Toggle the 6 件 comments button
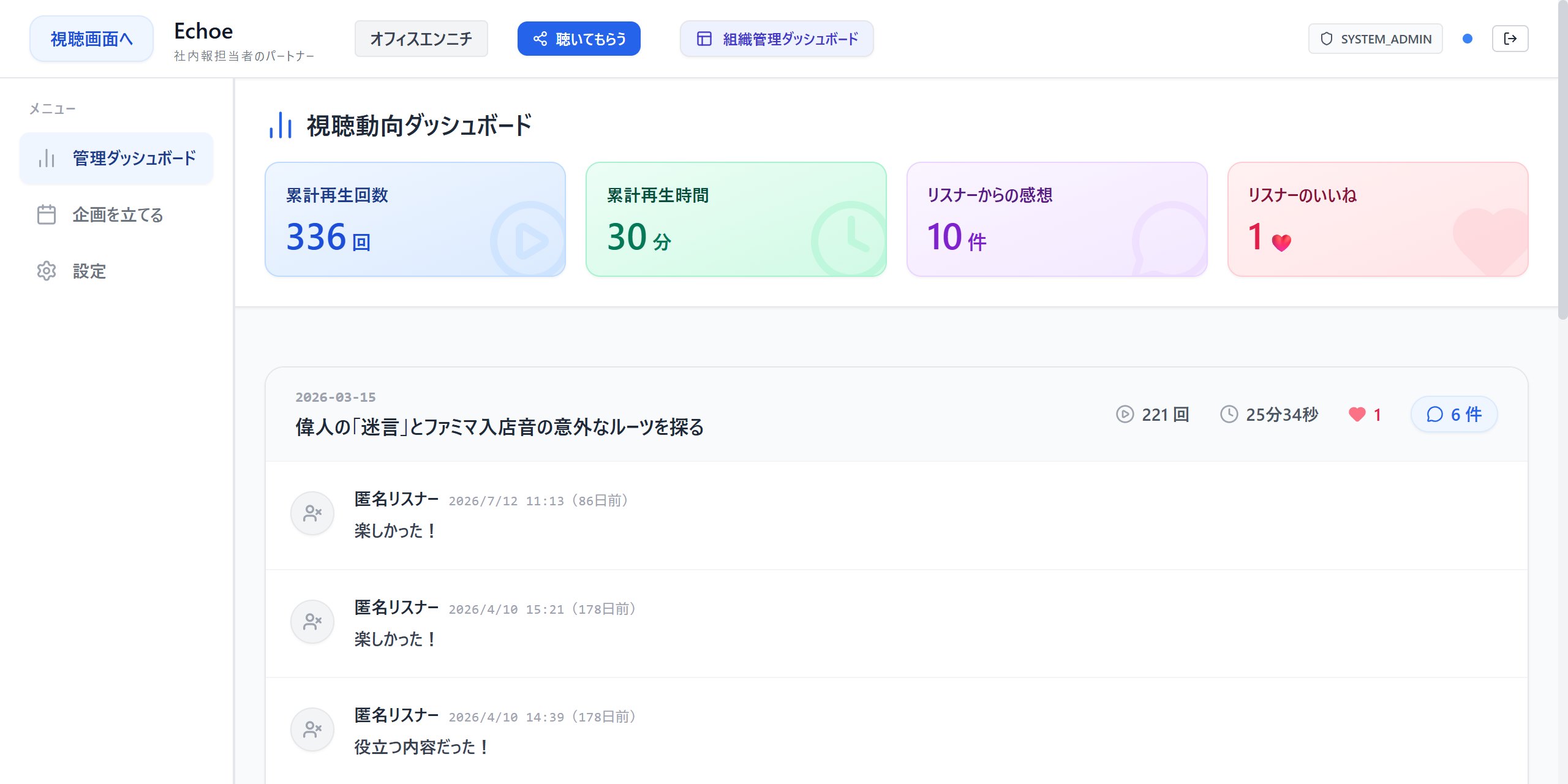Screen dimensions: 1568x784 pos(1454,415)
